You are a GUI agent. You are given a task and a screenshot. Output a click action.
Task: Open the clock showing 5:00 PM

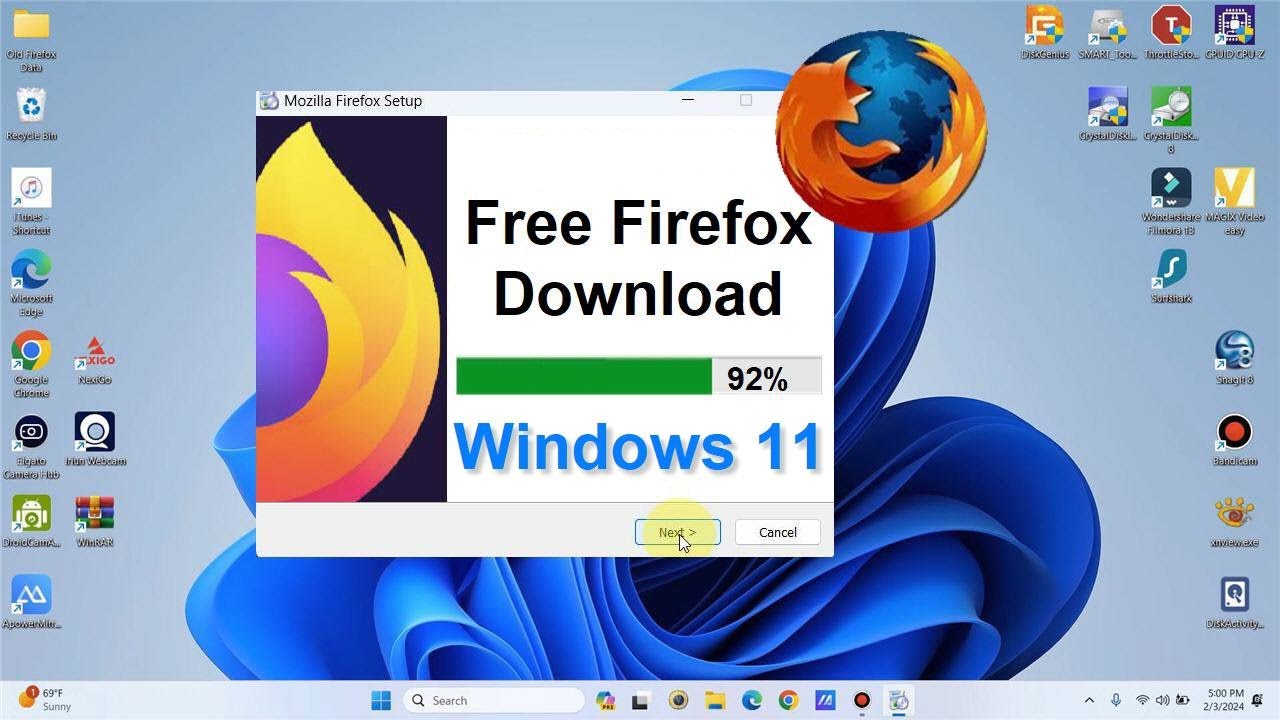point(1225,700)
